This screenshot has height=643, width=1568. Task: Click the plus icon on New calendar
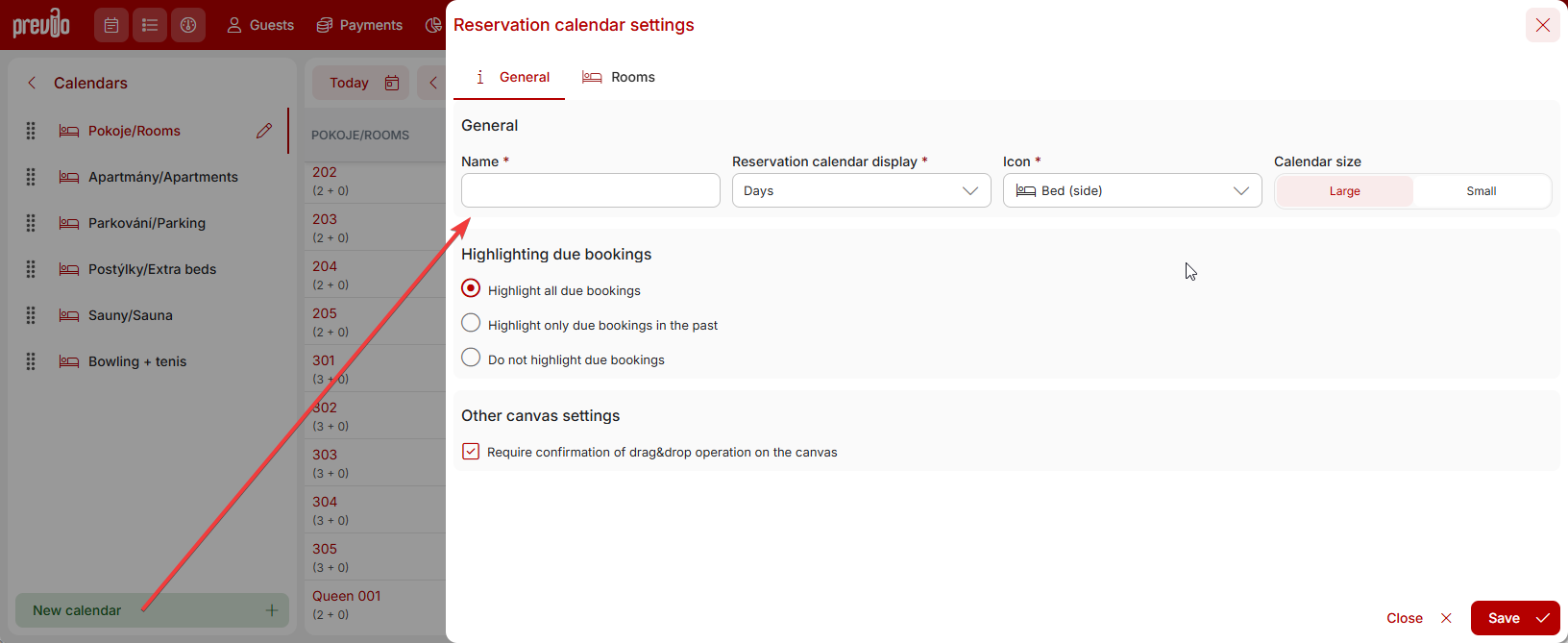[272, 610]
